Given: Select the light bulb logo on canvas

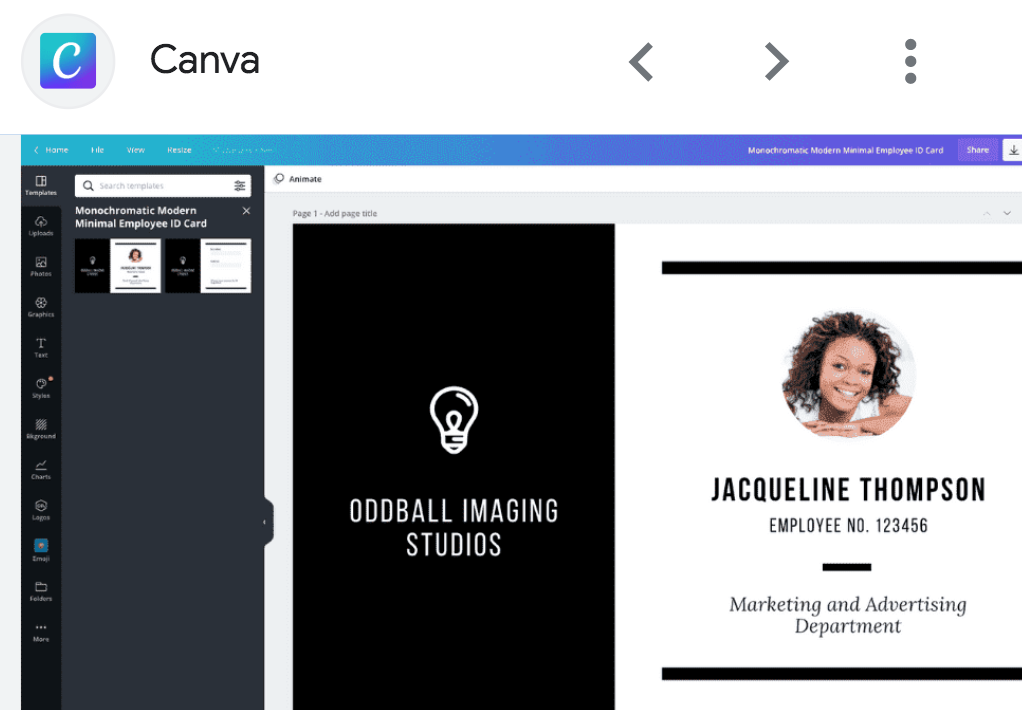Looking at the screenshot, I should pos(454,420).
